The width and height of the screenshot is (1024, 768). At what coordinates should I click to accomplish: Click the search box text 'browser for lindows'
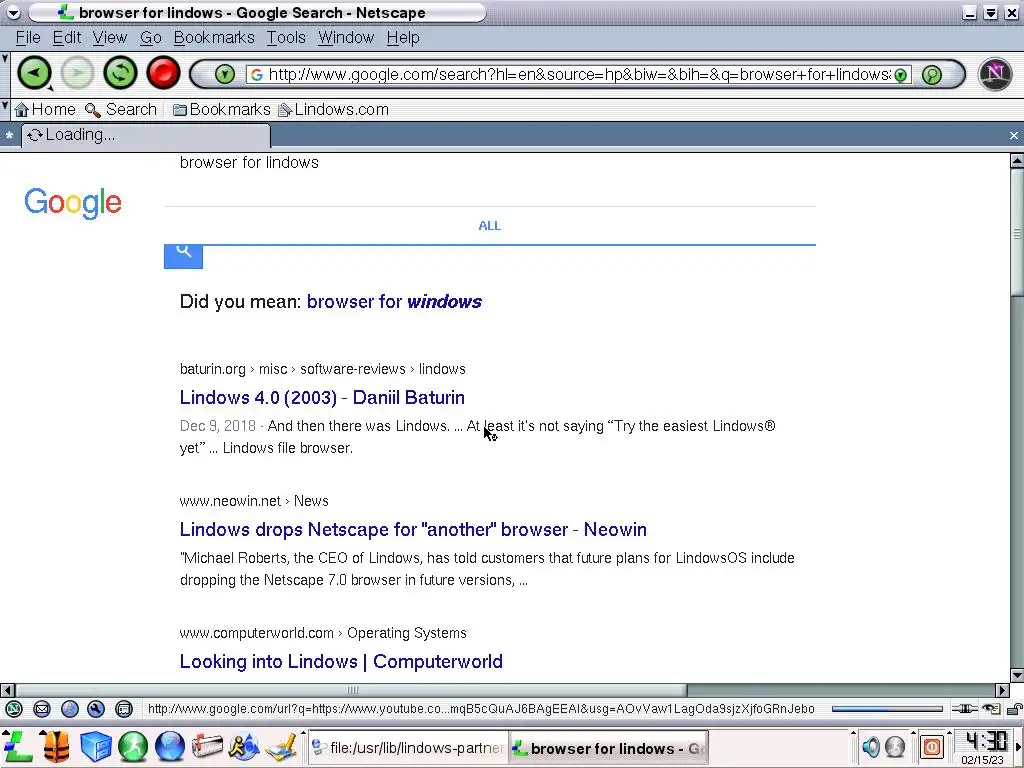tap(249, 163)
